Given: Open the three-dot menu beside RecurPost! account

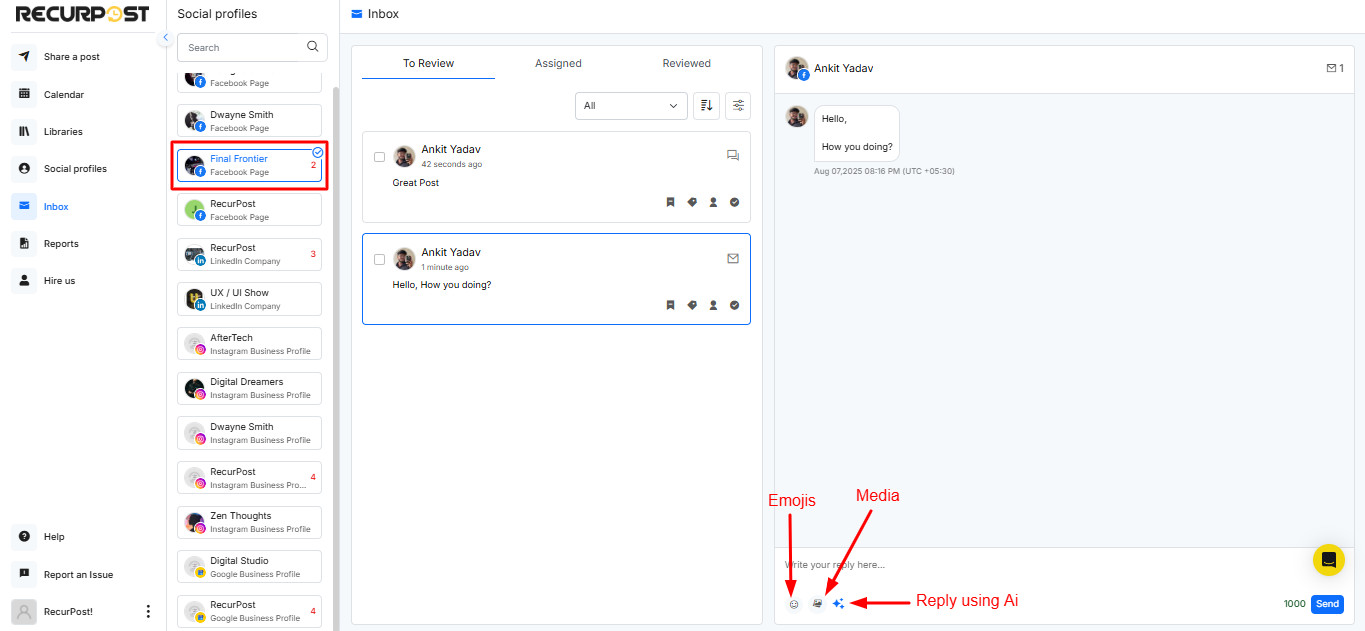Looking at the screenshot, I should click(x=148, y=611).
